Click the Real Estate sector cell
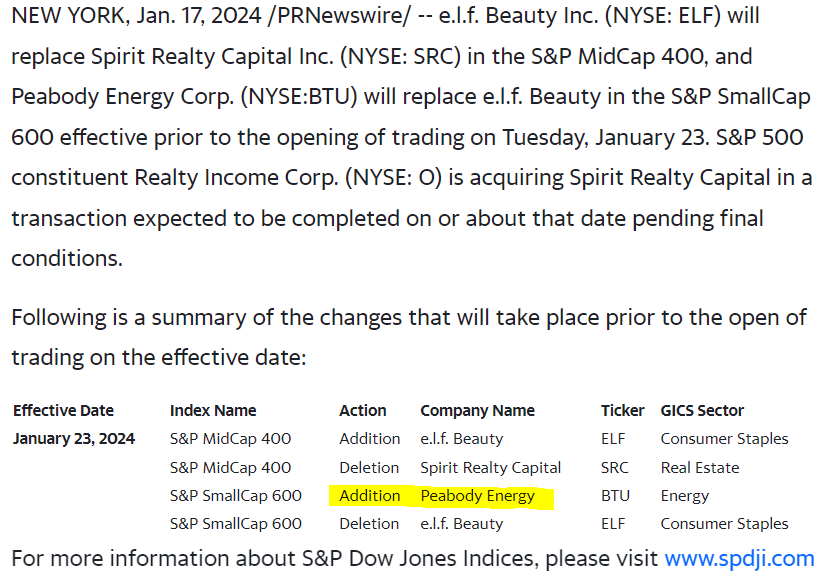 pyautogui.click(x=700, y=467)
